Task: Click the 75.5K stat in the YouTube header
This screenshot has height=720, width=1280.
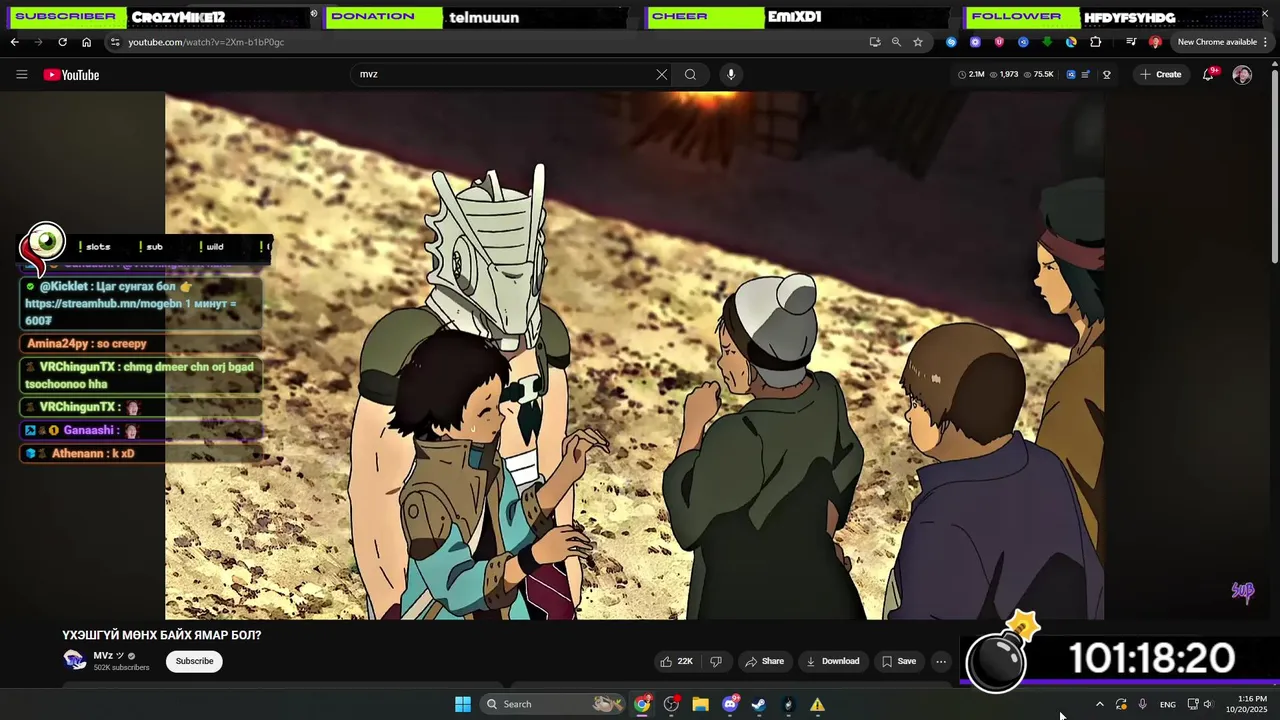Action: pos(1038,74)
